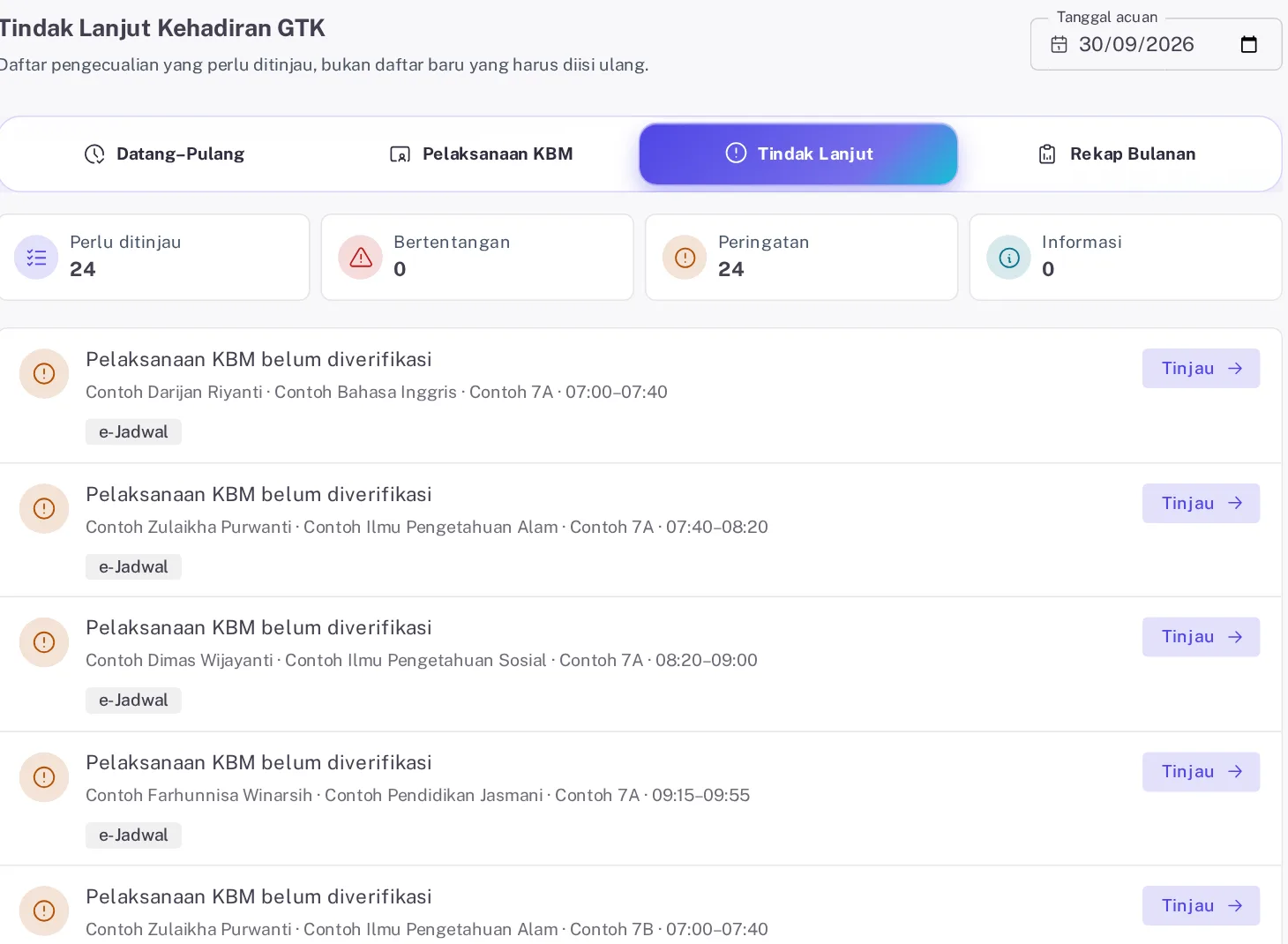
Task: Click Tinjau for Contoh Dimas Wijayanti
Action: pyautogui.click(x=1201, y=637)
